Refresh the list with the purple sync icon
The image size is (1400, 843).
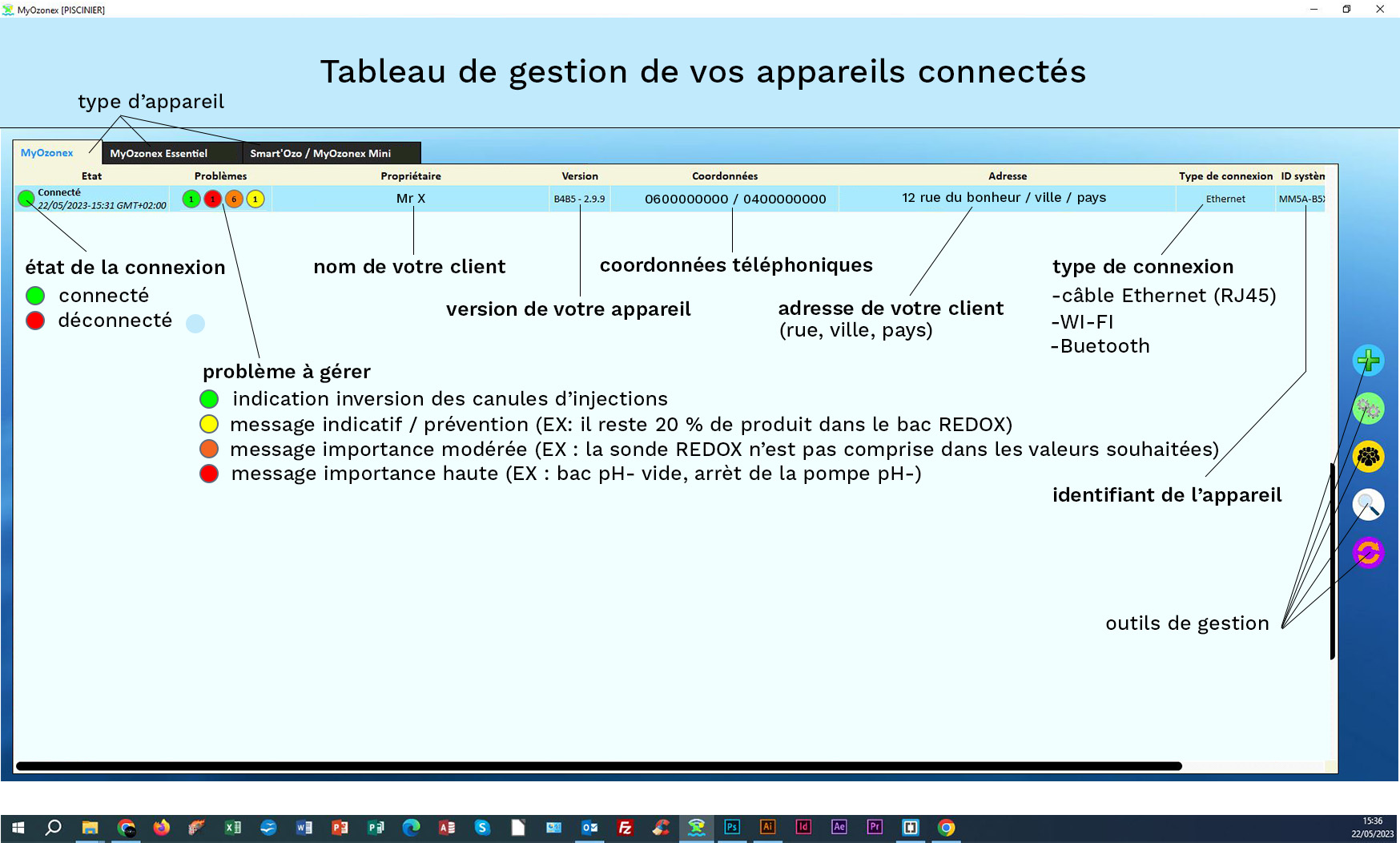[x=1368, y=551]
